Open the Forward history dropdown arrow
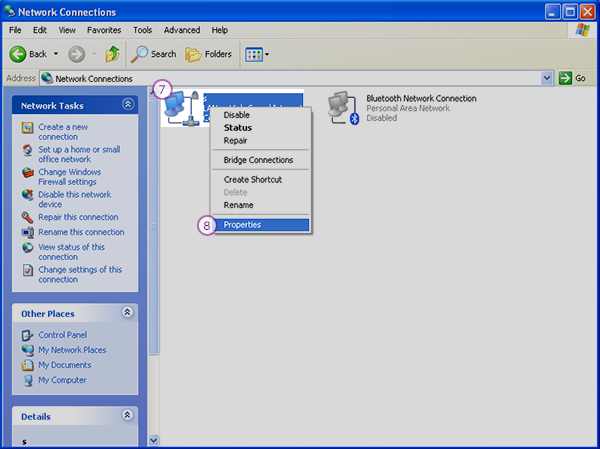Screen dimensions: 600x449 94,54
